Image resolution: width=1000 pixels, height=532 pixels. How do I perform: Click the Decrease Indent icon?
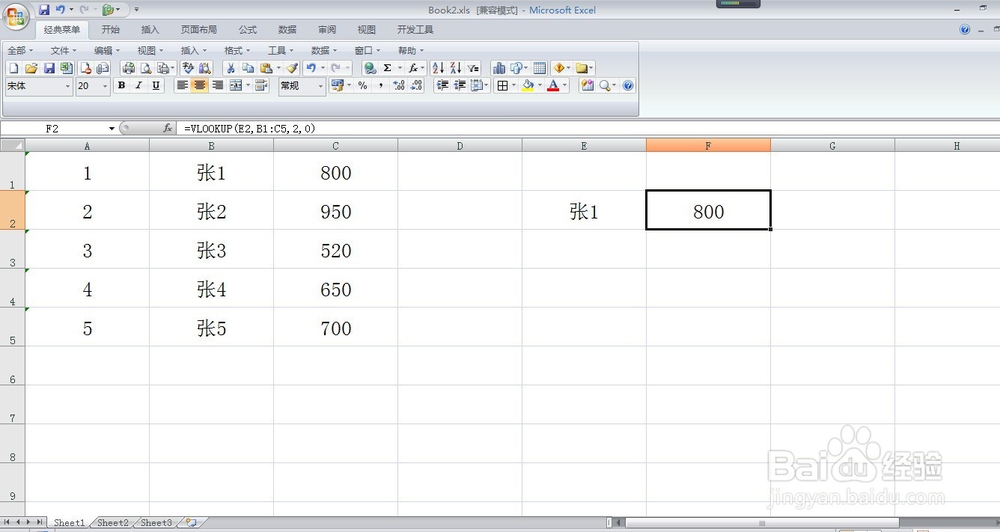442,85
